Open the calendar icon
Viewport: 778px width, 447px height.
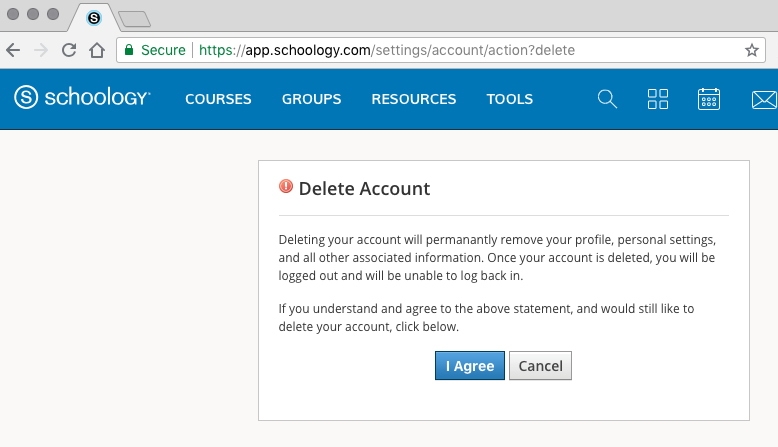pos(709,98)
